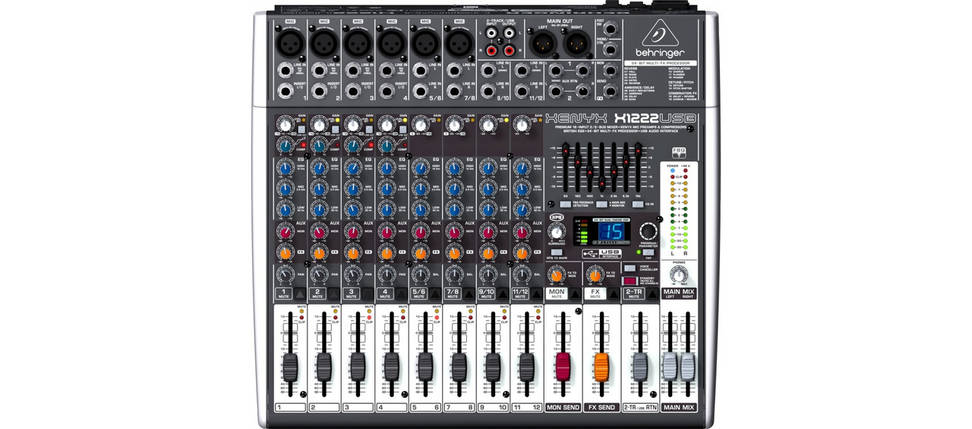The width and height of the screenshot is (972, 429).
Task: Select the channel 1 XLR mic input jack
Action: coord(290,43)
